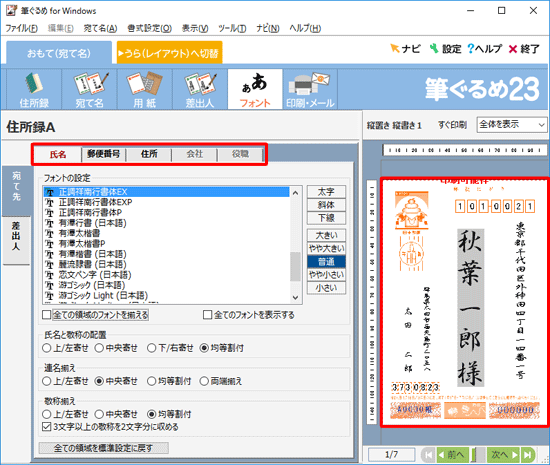Screen dimensions: 550x465
Task: Open the ファイル(F) menu
Action: pos(22,28)
